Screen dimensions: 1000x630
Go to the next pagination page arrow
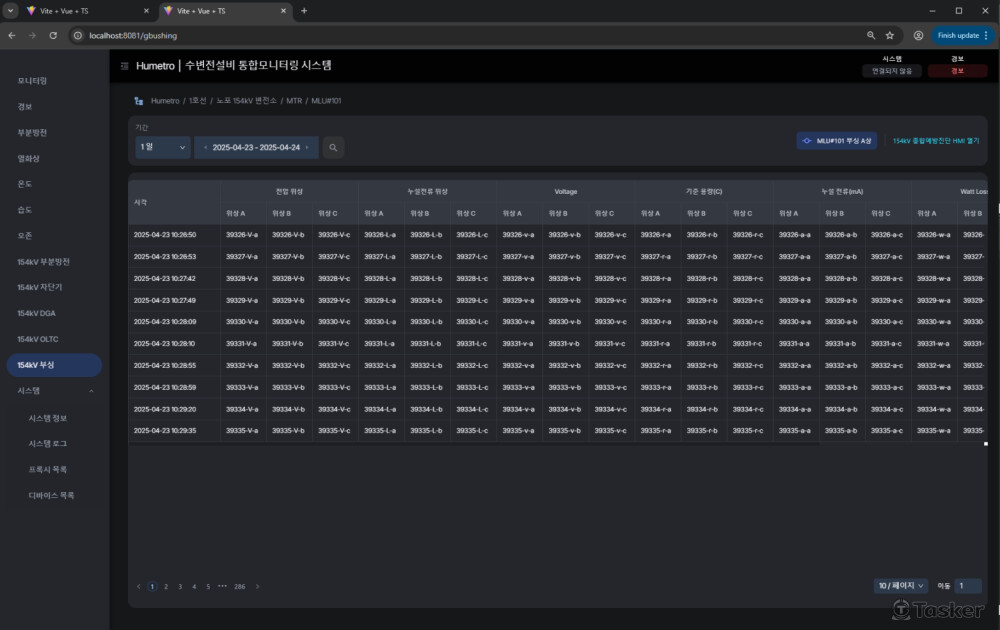258,587
